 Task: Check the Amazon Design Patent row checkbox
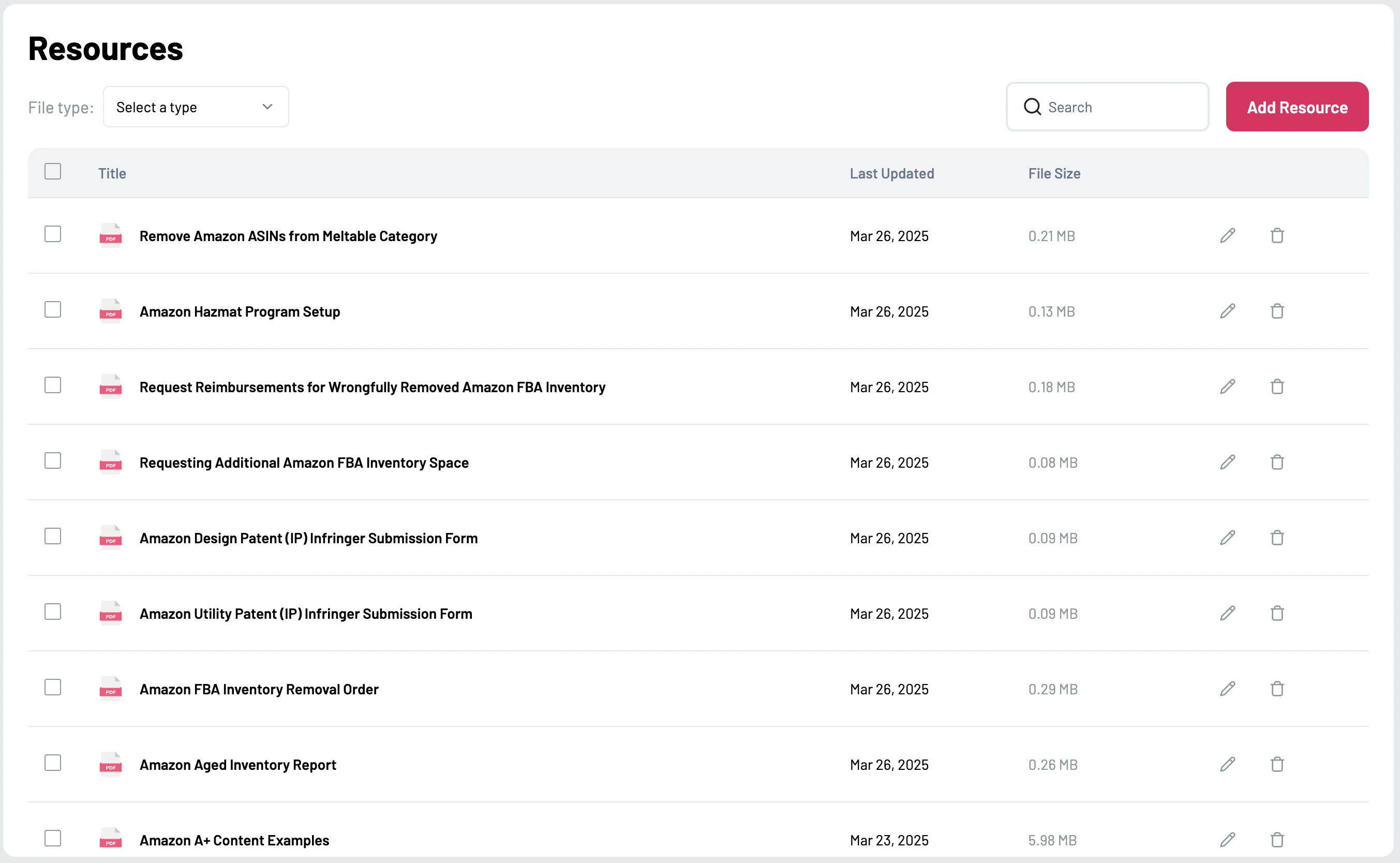(52, 536)
